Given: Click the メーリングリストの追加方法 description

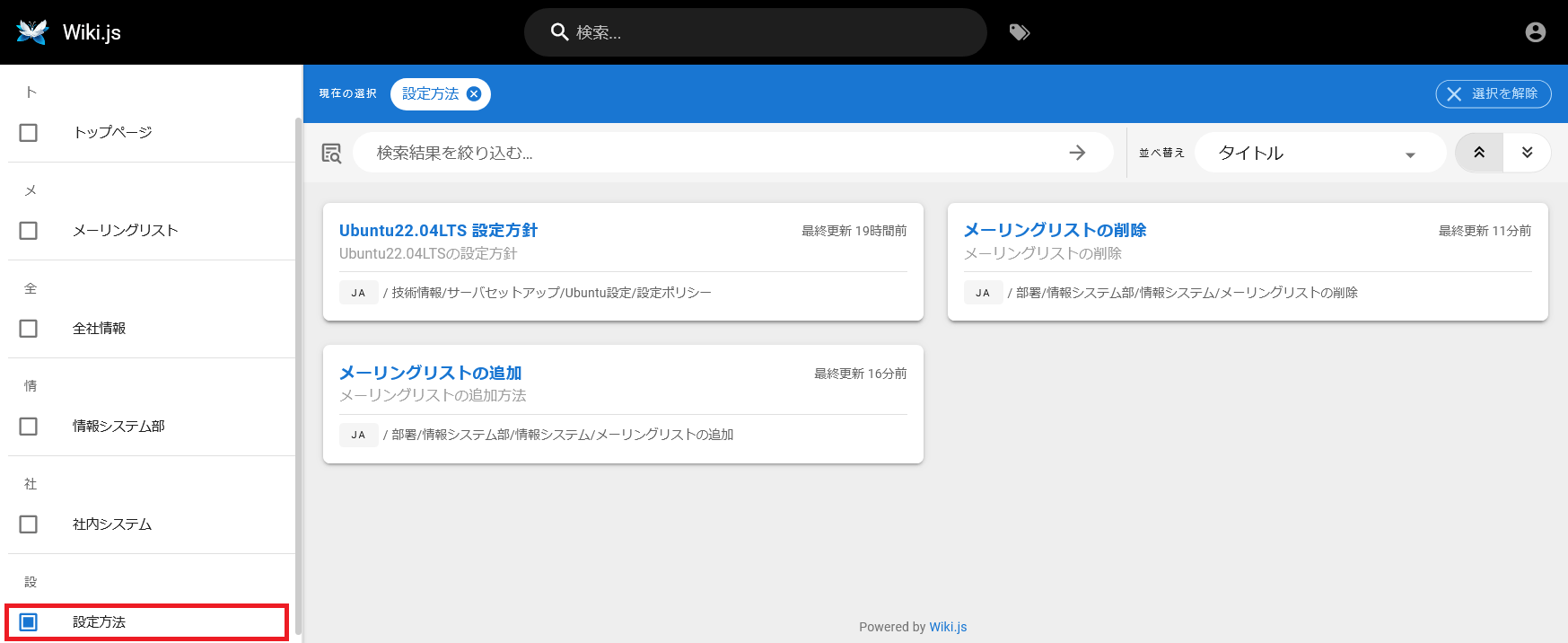Looking at the screenshot, I should coord(433,395).
